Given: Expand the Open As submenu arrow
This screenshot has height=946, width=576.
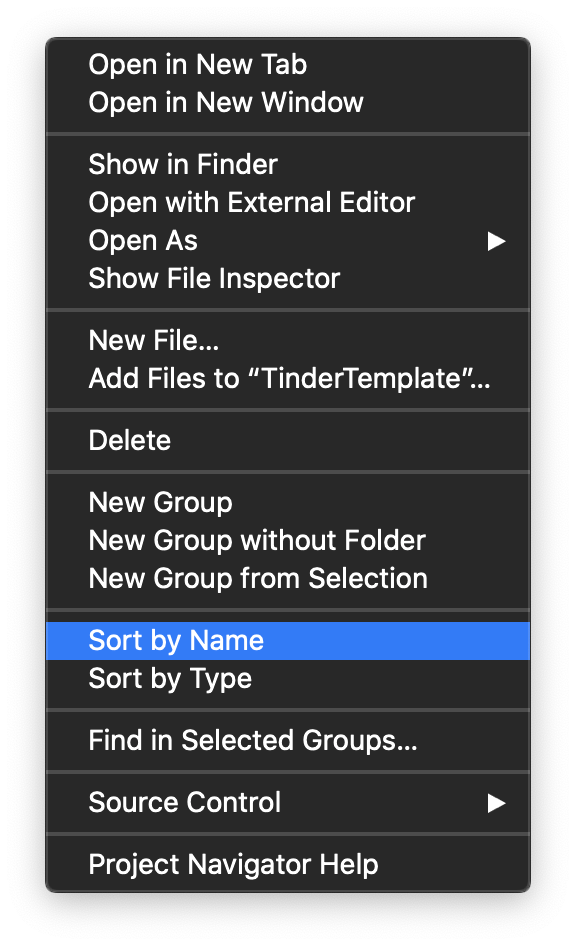Looking at the screenshot, I should (x=496, y=241).
